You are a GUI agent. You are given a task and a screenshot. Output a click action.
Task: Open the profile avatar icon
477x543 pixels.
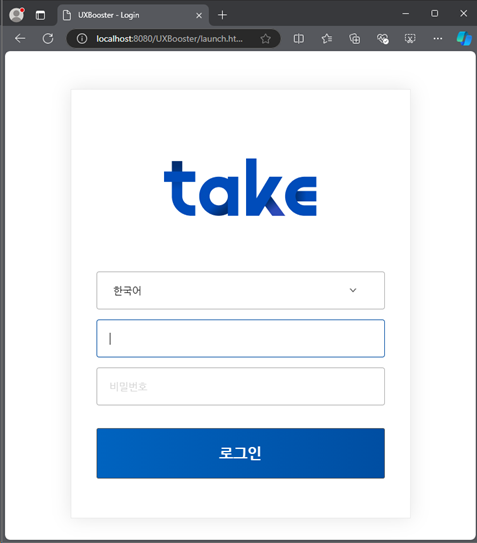(16, 15)
